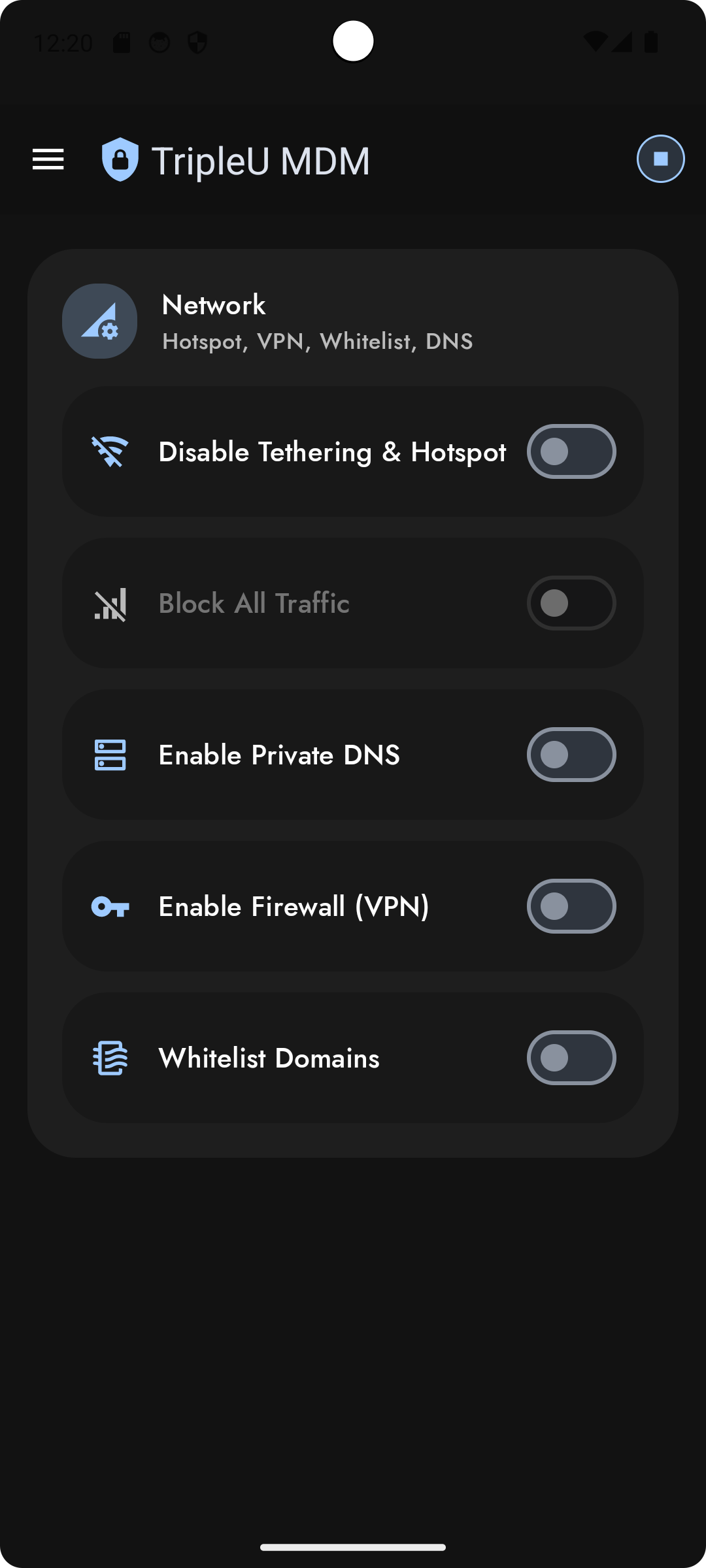The height and width of the screenshot is (1568, 706).
Task: Click the status bar clock showing 12:20
Action: [65, 42]
